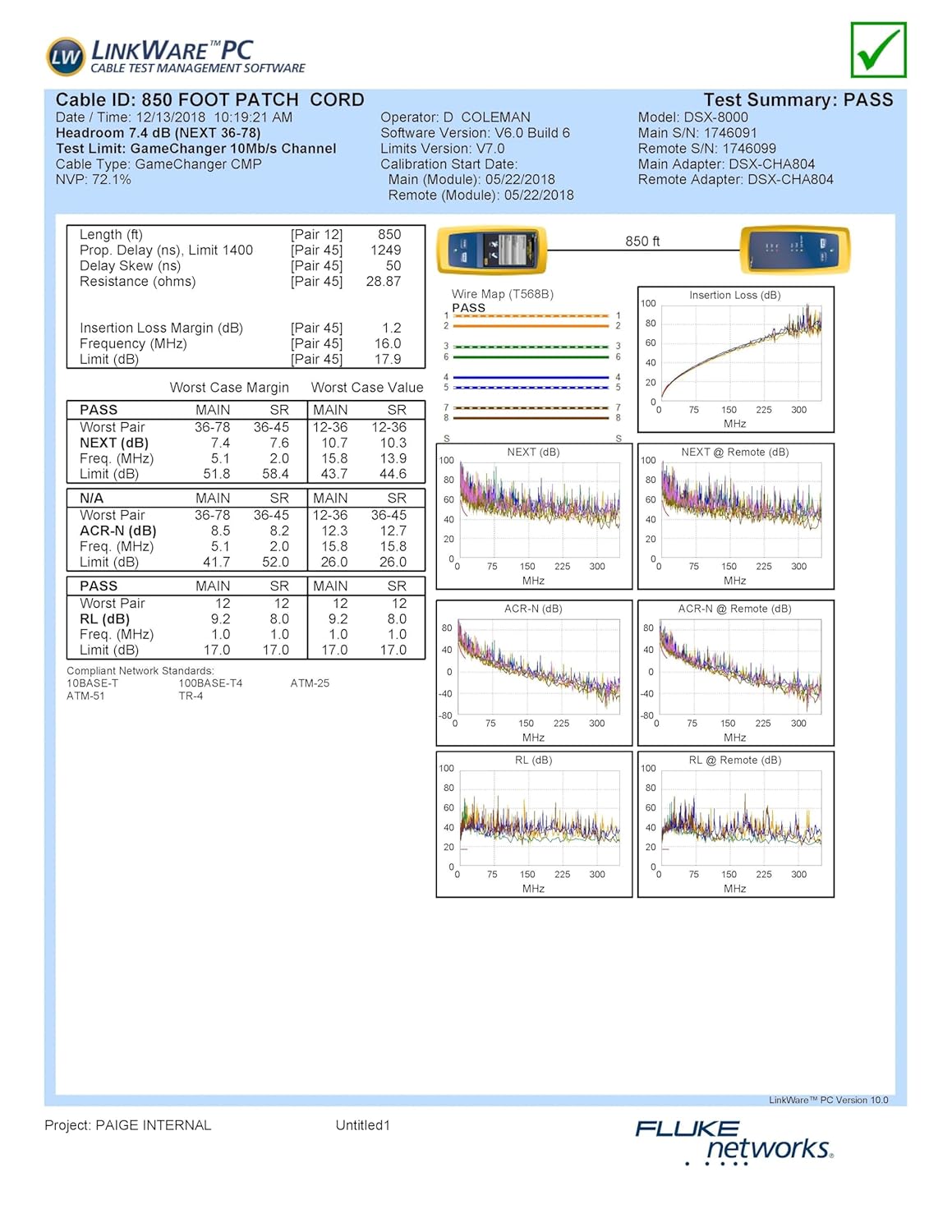Click the ATM-51 standard

(x=85, y=696)
